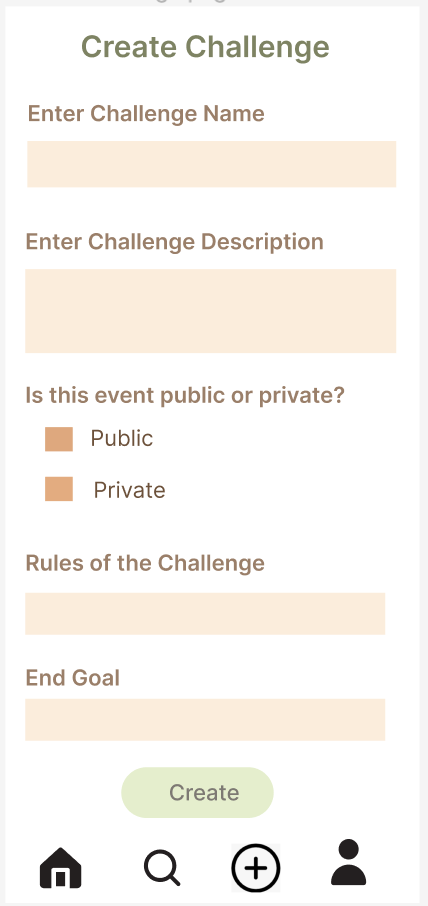Tap the circled plus add icon
The width and height of the screenshot is (428, 906).
coord(256,868)
